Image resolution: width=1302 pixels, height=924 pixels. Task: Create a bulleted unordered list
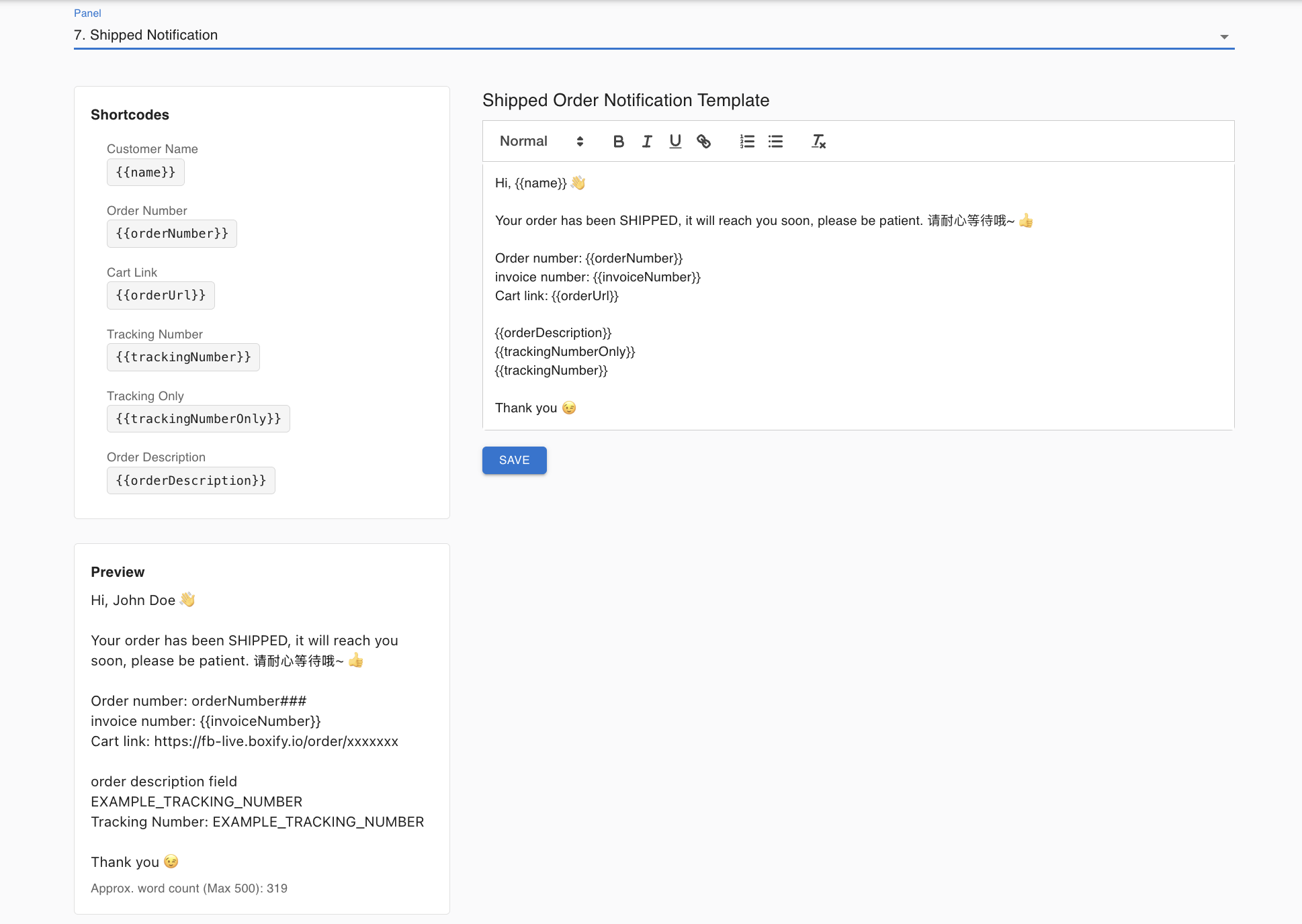775,141
